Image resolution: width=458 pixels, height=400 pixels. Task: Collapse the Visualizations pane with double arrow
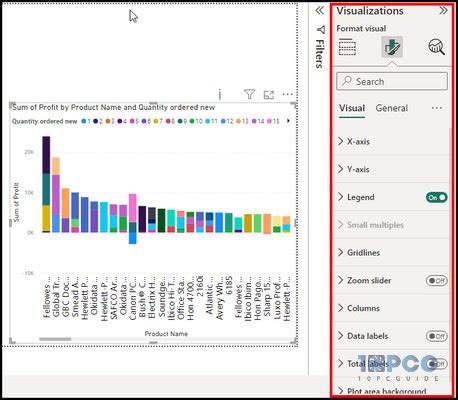tap(443, 11)
